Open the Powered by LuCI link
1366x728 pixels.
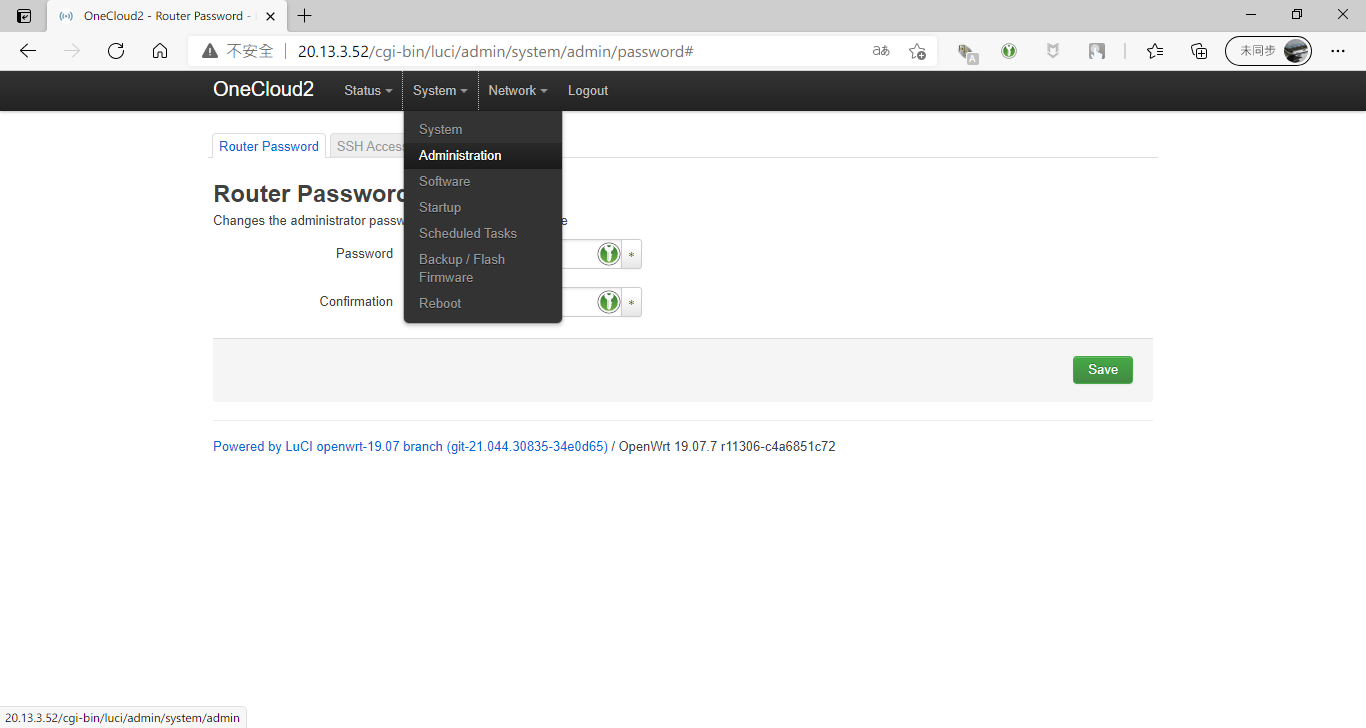[410, 447]
